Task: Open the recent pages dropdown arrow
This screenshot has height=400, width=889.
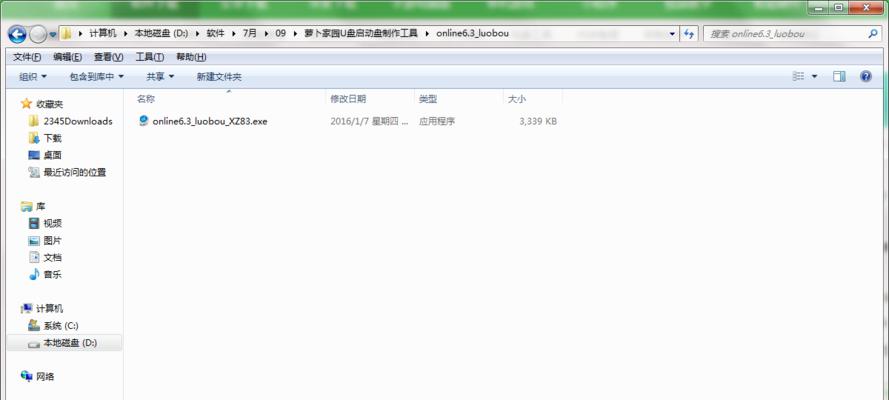Action: click(53, 35)
